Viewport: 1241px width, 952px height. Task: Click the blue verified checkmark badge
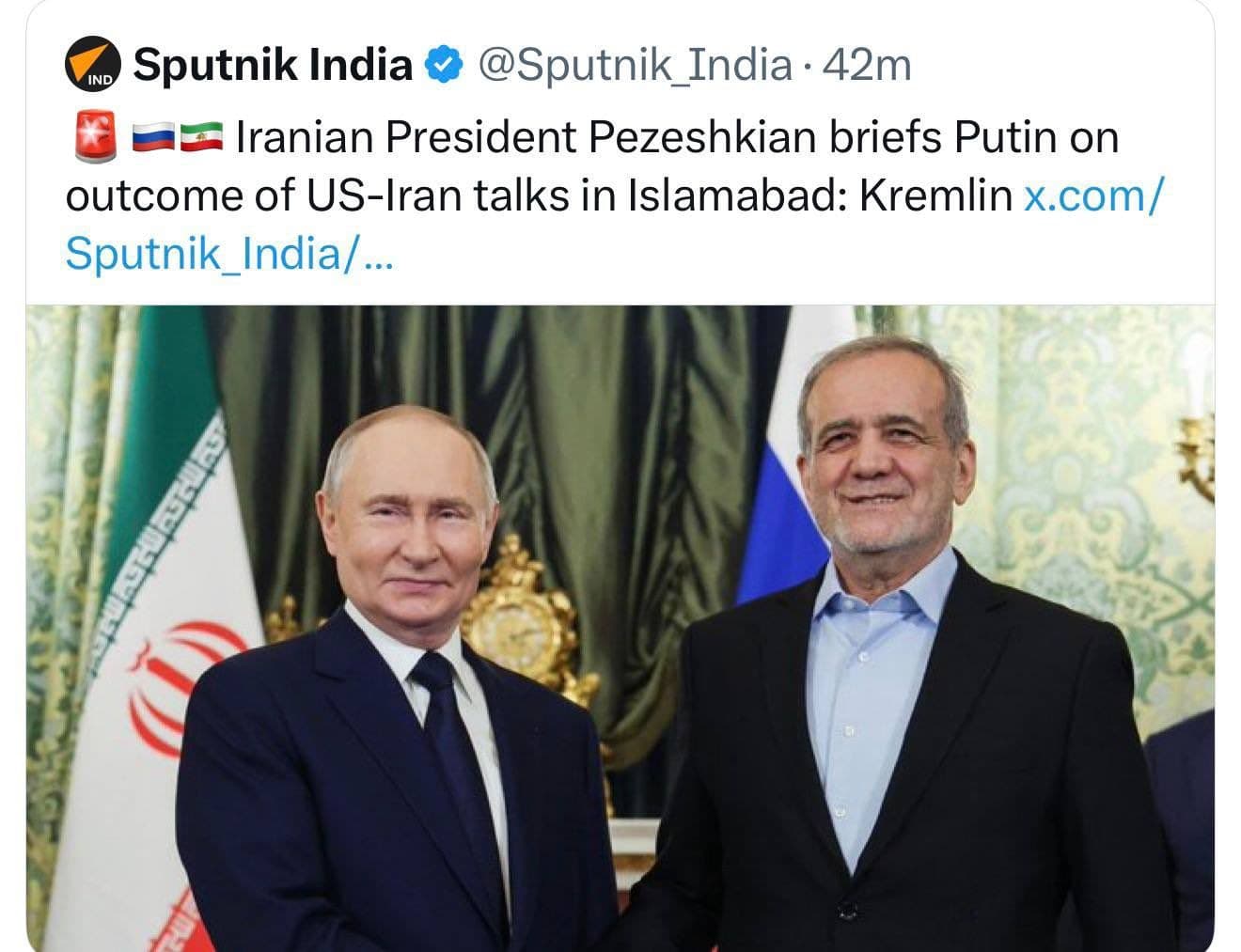pyautogui.click(x=443, y=63)
